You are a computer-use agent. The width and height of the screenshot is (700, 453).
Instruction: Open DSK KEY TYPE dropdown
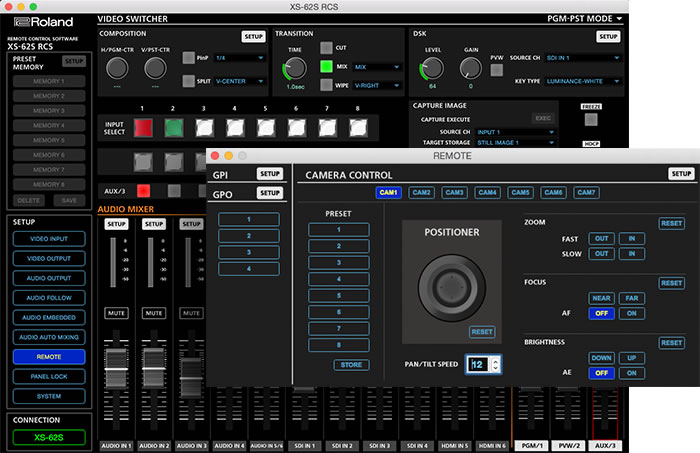[583, 81]
